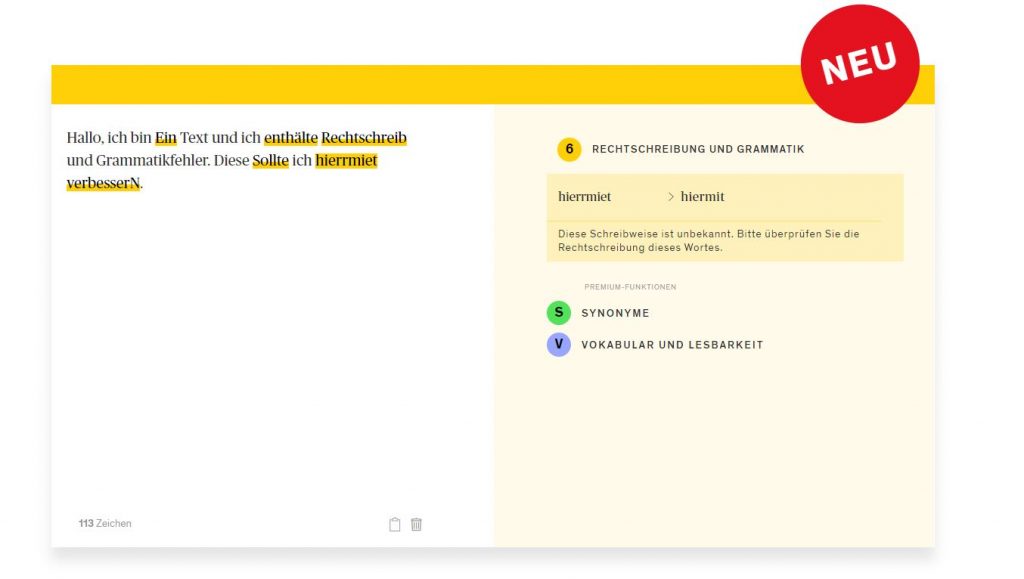The width and height of the screenshot is (1024, 579).
Task: Select the highlighted word Sollte
Action: pyautogui.click(x=270, y=161)
